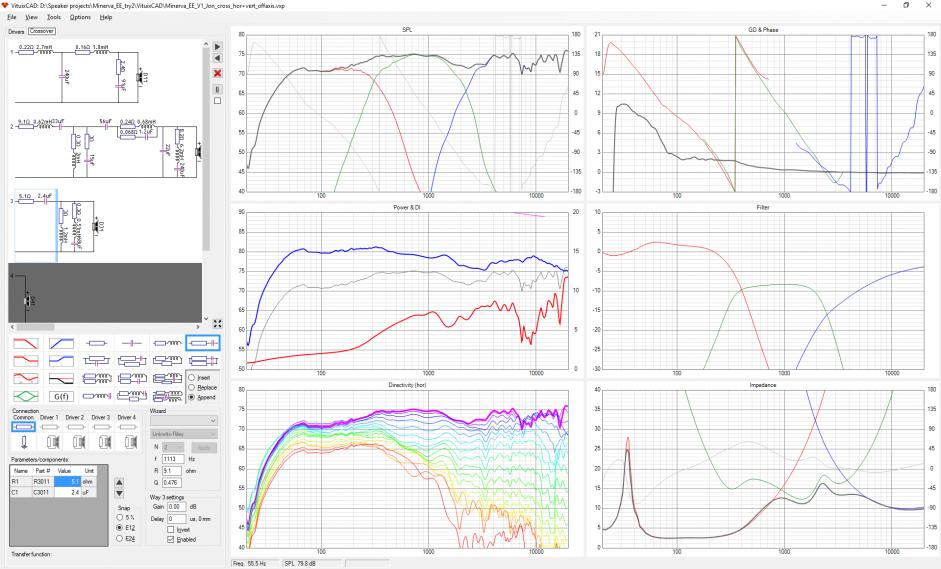Select the Insert radio button
The image size is (941, 569).
[x=192, y=378]
